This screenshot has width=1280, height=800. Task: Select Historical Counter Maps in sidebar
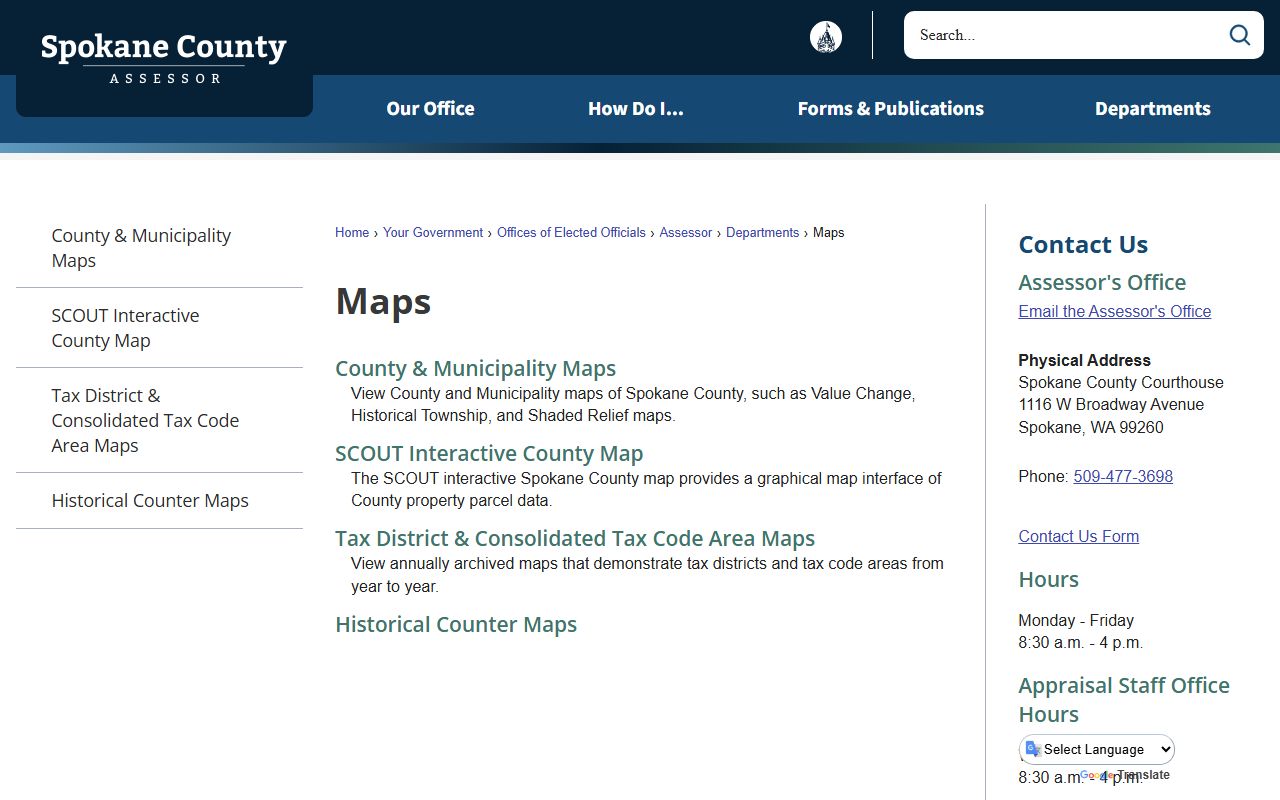point(159,501)
